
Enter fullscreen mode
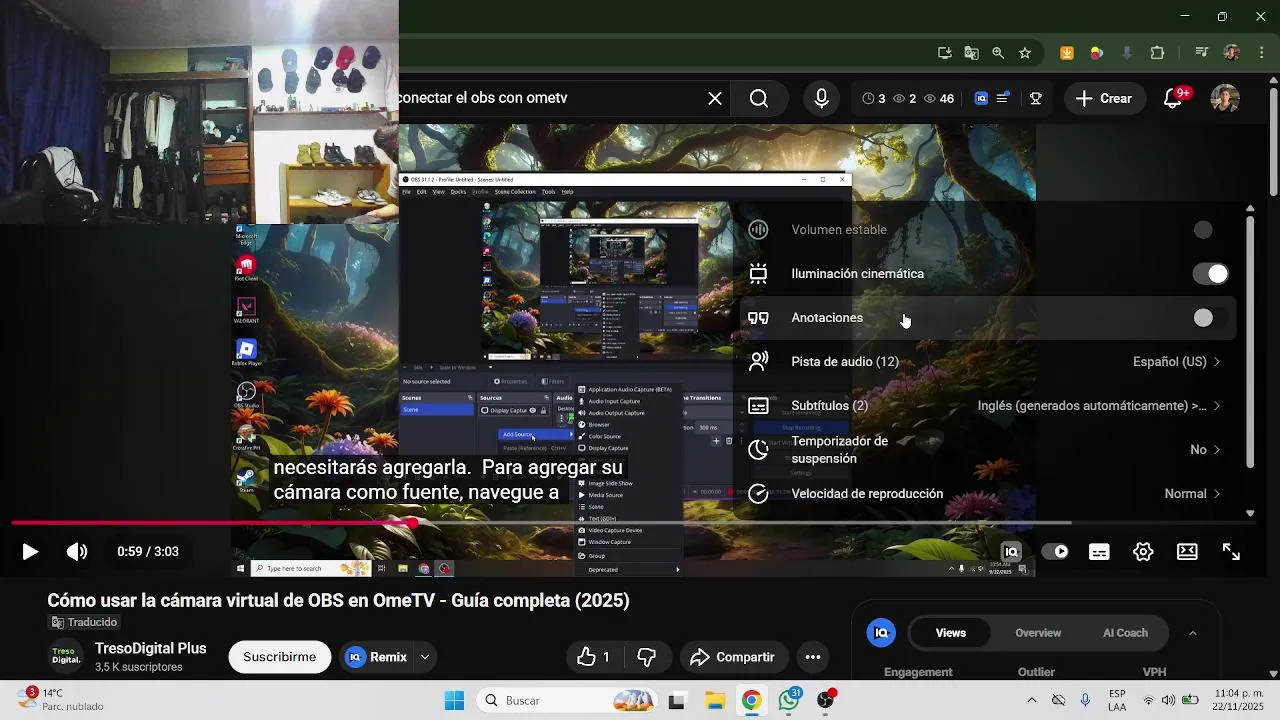tap(1231, 552)
